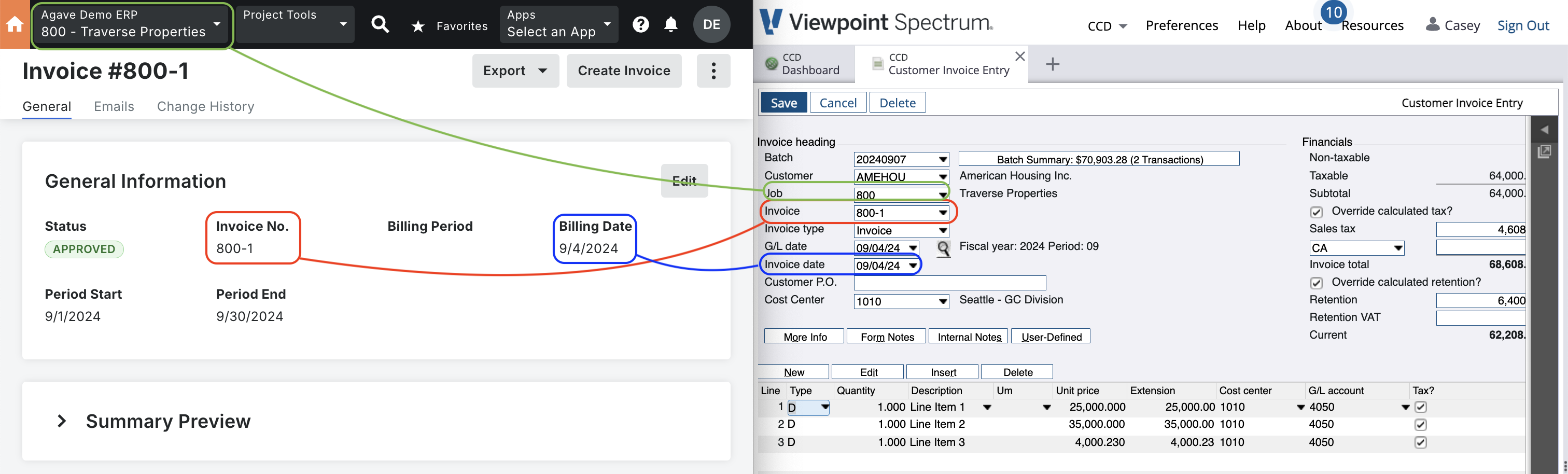Viewport: 1568px width, 474px height.
Task: Open the CCD company menu dropdown
Action: coord(1107,25)
